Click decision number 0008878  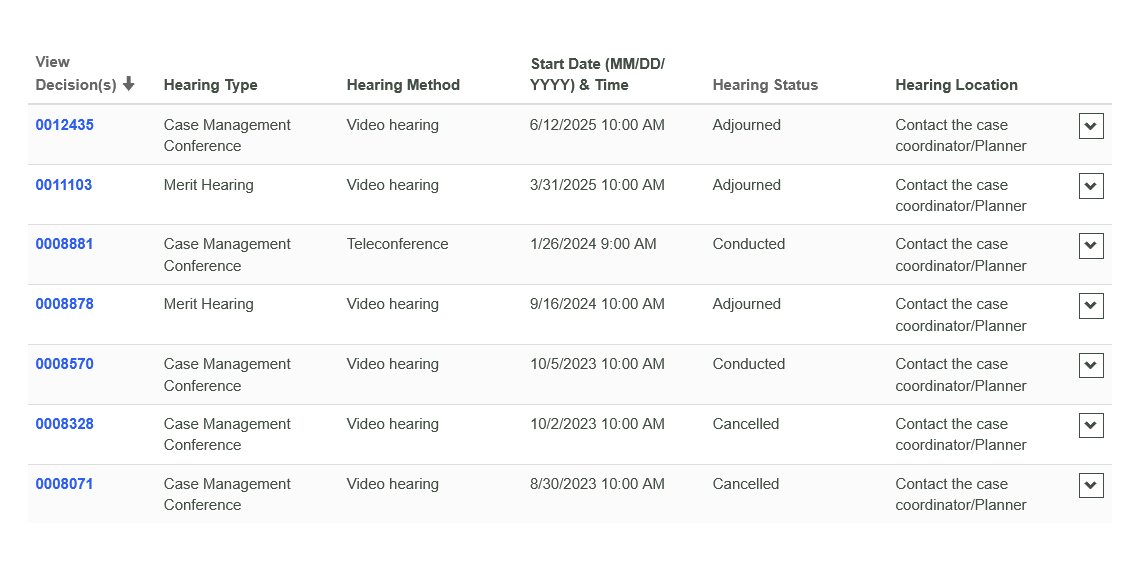(x=65, y=304)
